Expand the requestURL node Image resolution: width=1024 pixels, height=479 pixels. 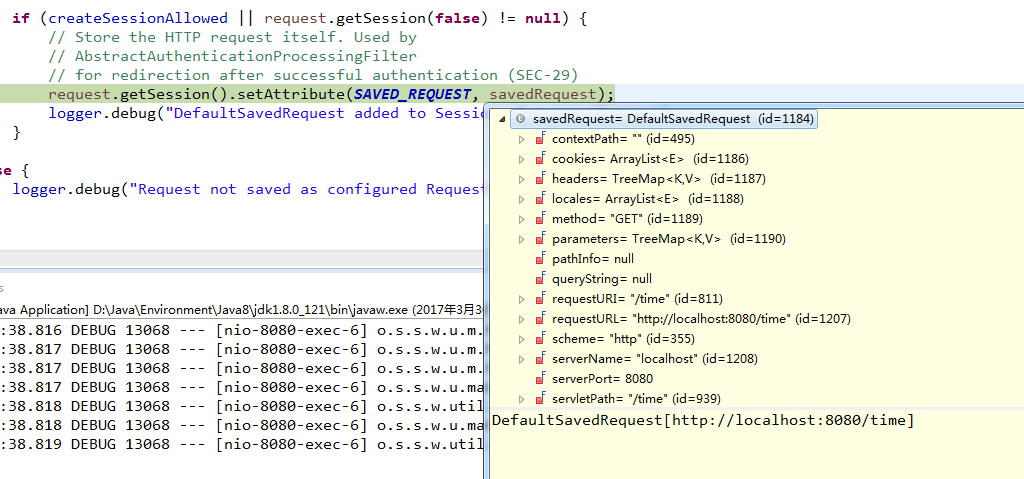point(521,319)
